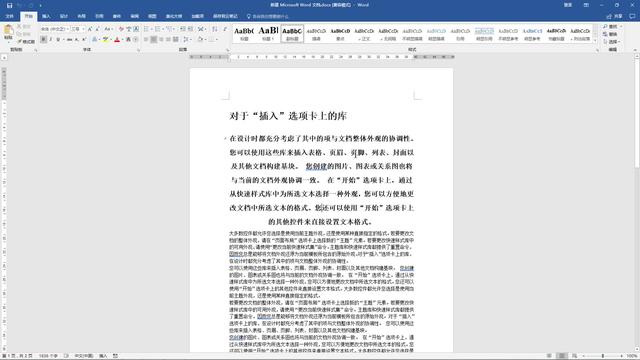
Task: Switch to the Design tab
Action: [x=64, y=16]
